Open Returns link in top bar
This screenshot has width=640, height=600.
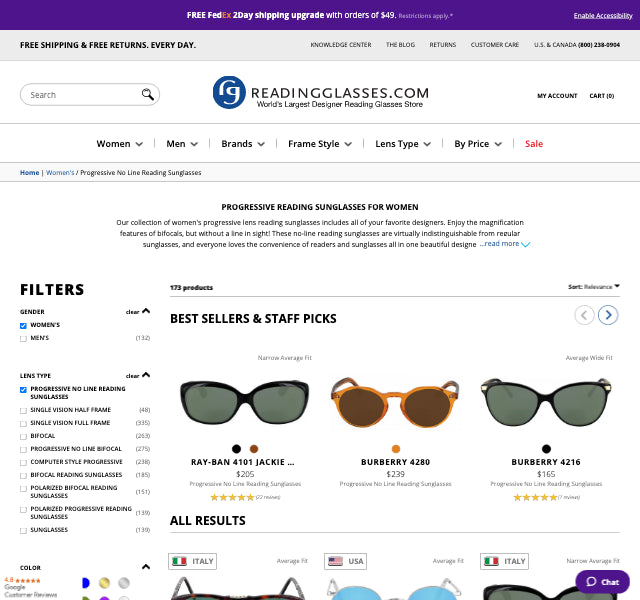coord(442,44)
